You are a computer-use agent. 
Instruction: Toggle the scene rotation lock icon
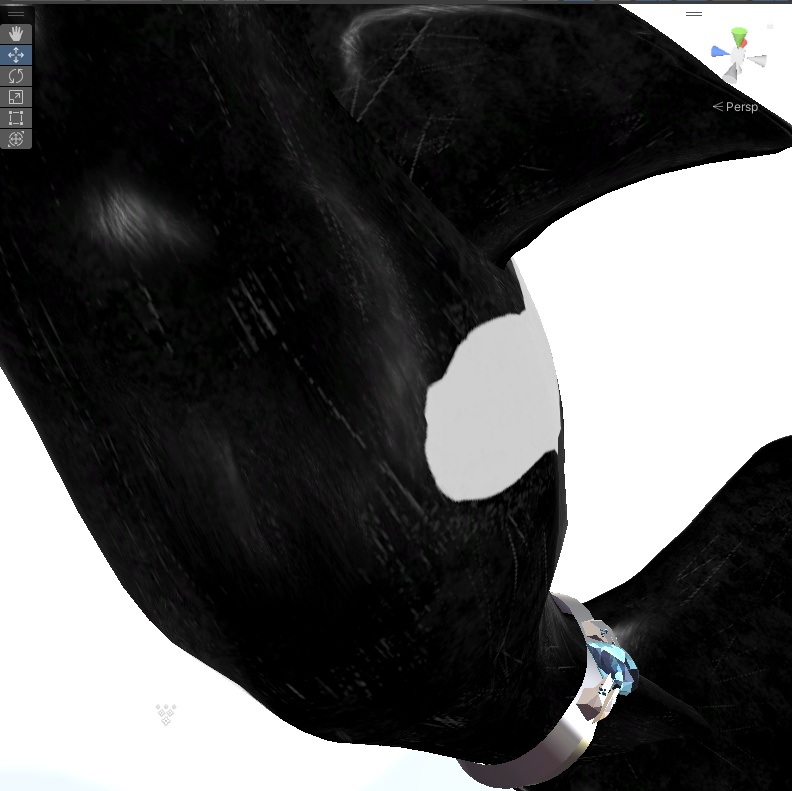click(770, 26)
